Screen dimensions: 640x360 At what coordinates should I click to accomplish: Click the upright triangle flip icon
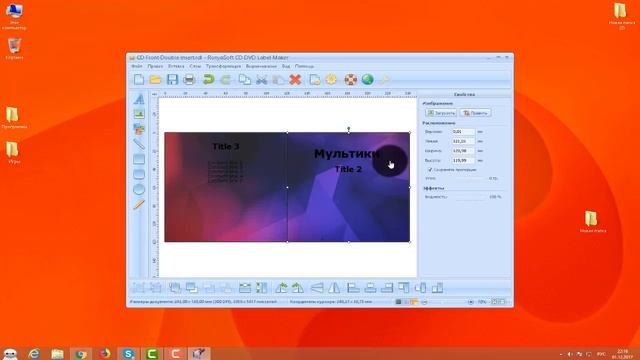point(334,288)
